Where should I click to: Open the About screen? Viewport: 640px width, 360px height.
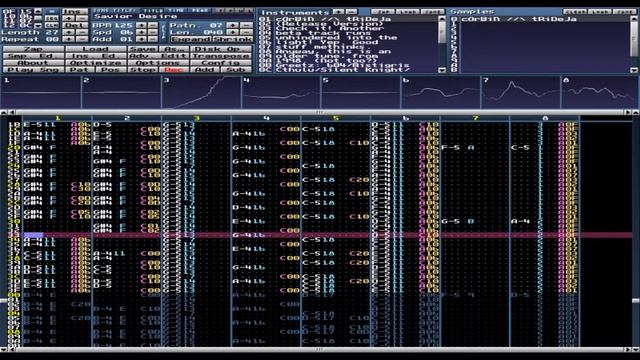(33, 63)
